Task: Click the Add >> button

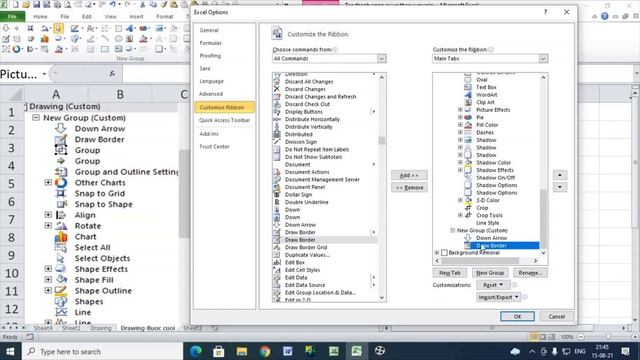Action: 409,175
